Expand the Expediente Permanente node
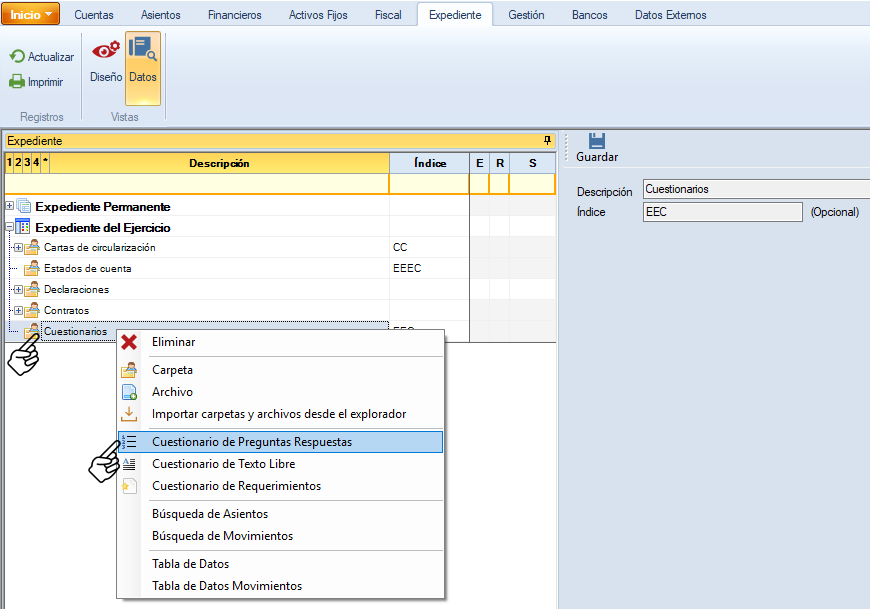 coord(10,206)
